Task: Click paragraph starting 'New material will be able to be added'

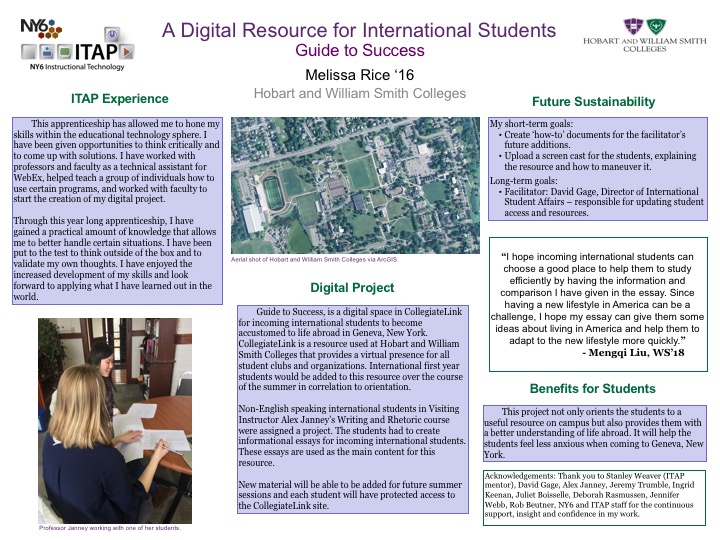Action: [350, 495]
